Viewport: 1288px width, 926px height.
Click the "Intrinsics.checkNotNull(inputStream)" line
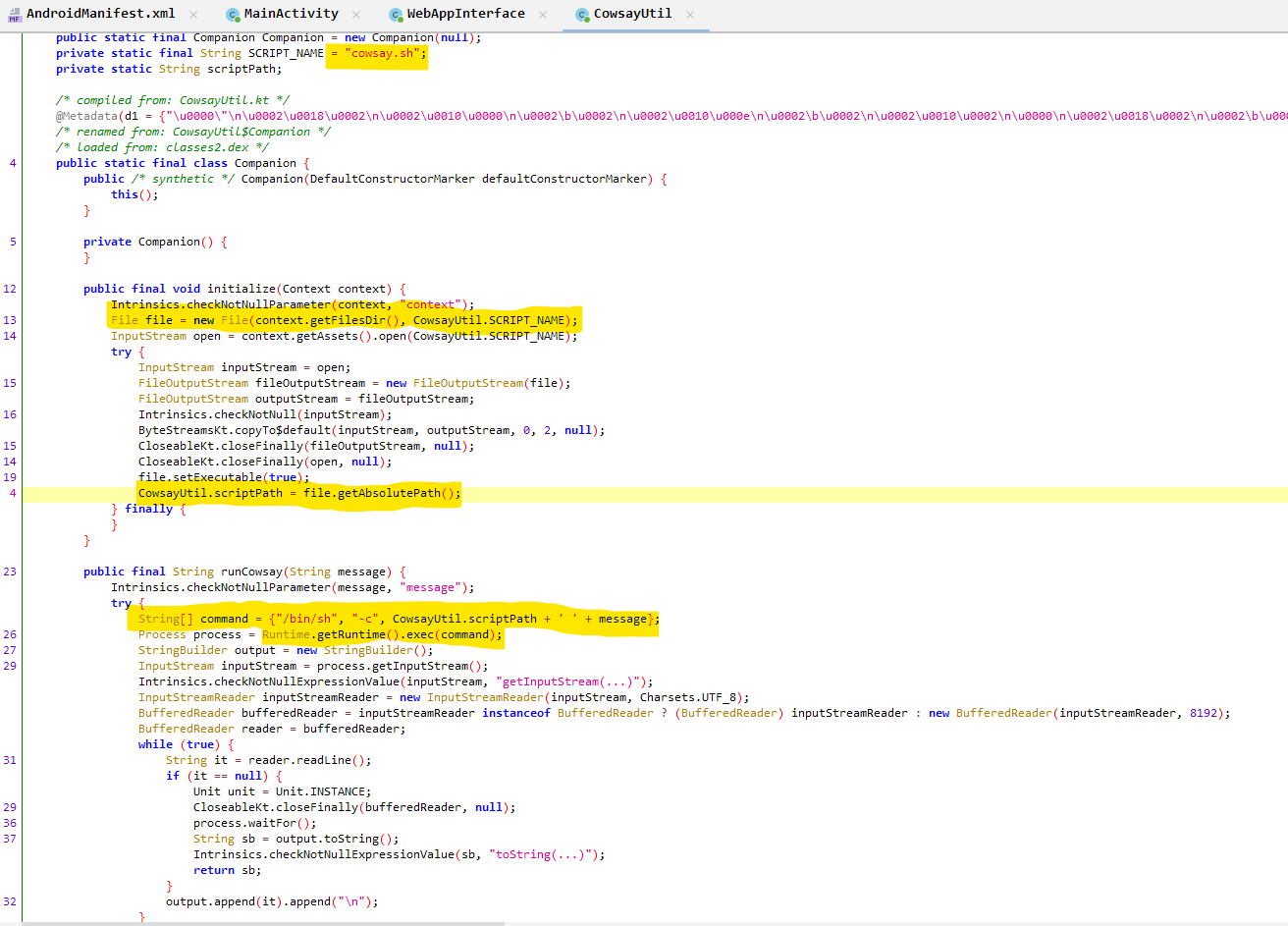click(265, 414)
